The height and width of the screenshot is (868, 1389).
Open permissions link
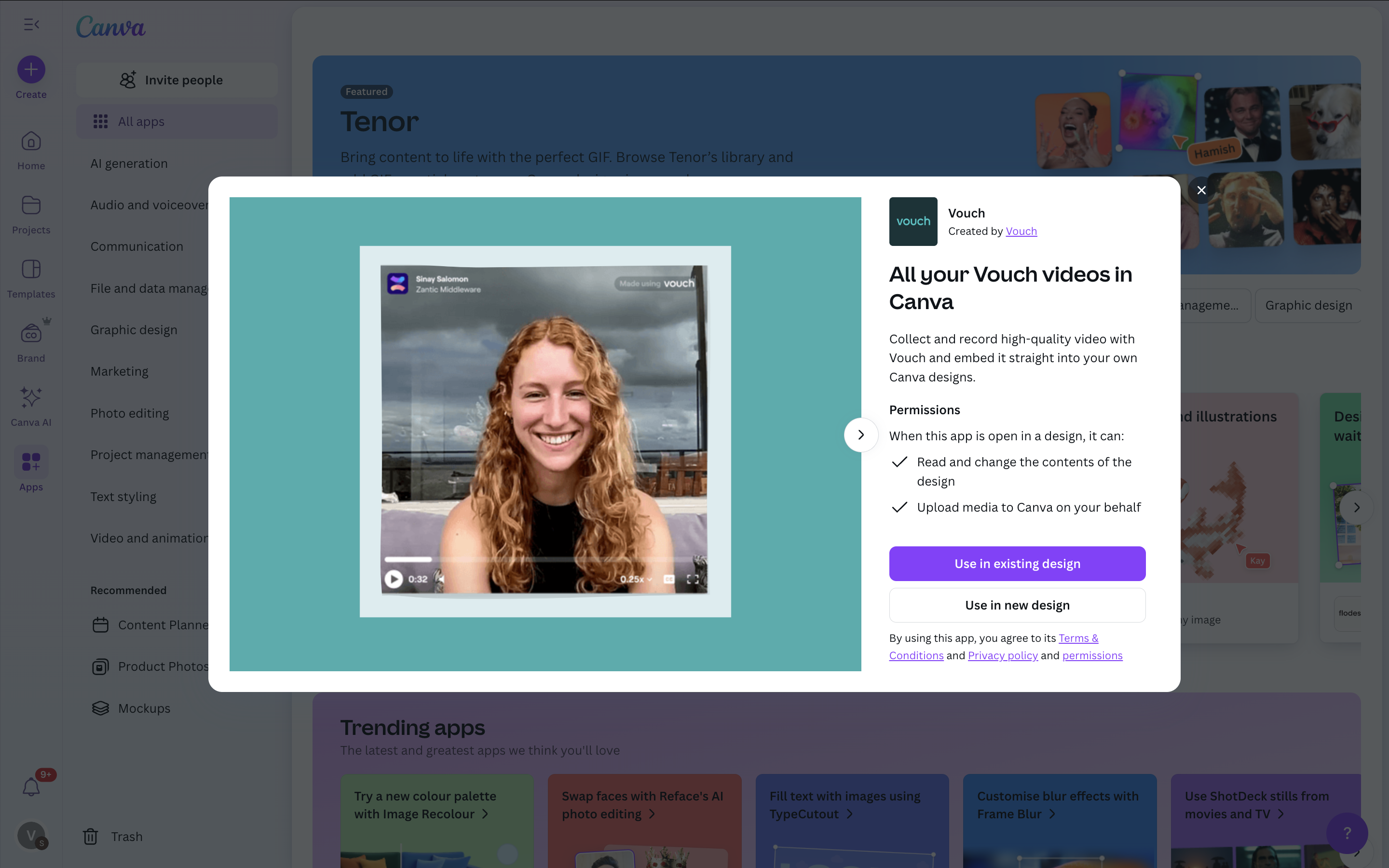[x=1092, y=655]
